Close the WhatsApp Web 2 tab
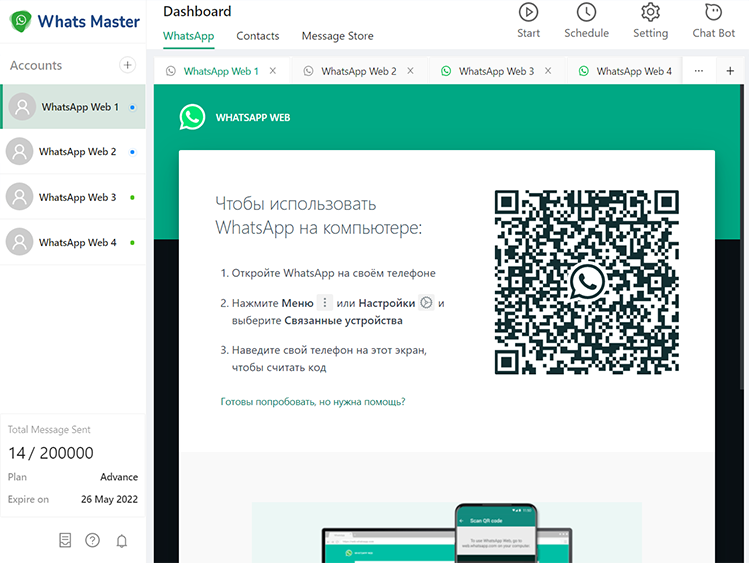 coord(410,71)
